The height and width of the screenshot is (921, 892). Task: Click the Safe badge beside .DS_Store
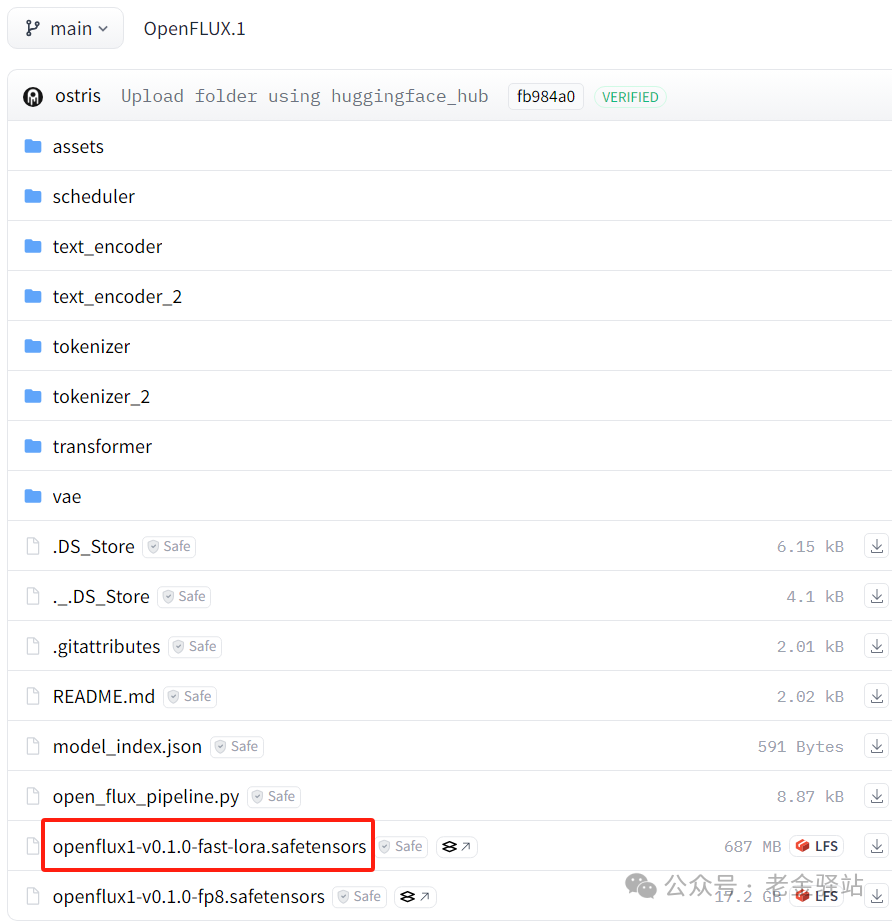pos(169,546)
